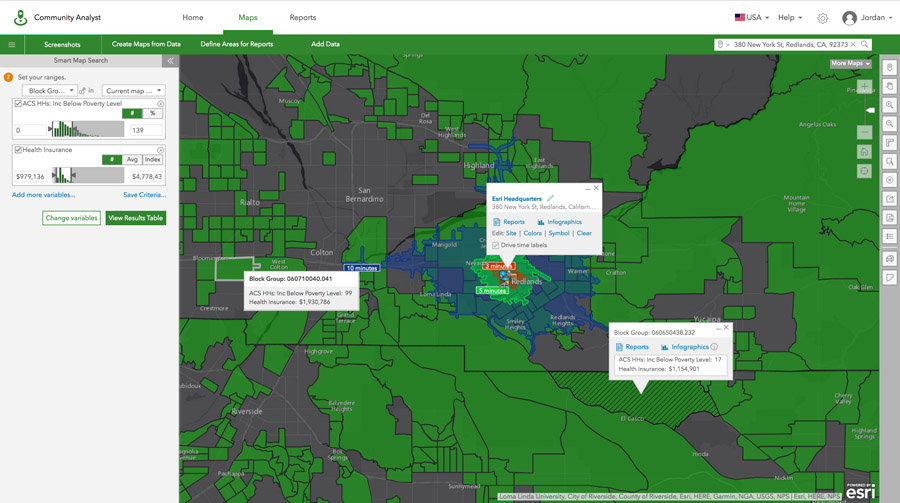Select the # toggle for Health Insurance
900x503 pixels.
click(112, 160)
